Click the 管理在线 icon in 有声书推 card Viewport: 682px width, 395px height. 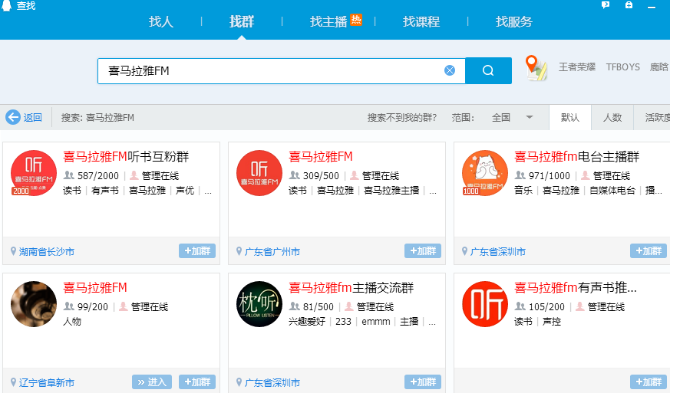(x=580, y=306)
